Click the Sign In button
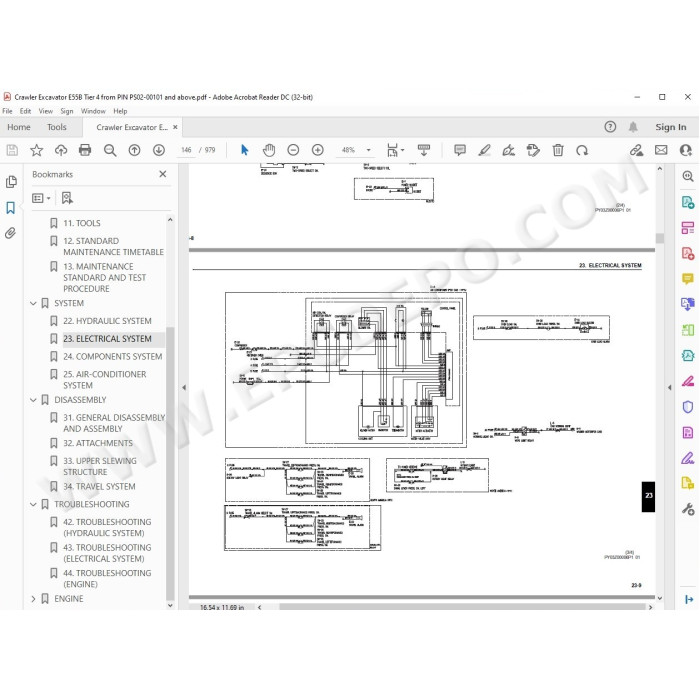The width and height of the screenshot is (700, 700). pos(671,127)
